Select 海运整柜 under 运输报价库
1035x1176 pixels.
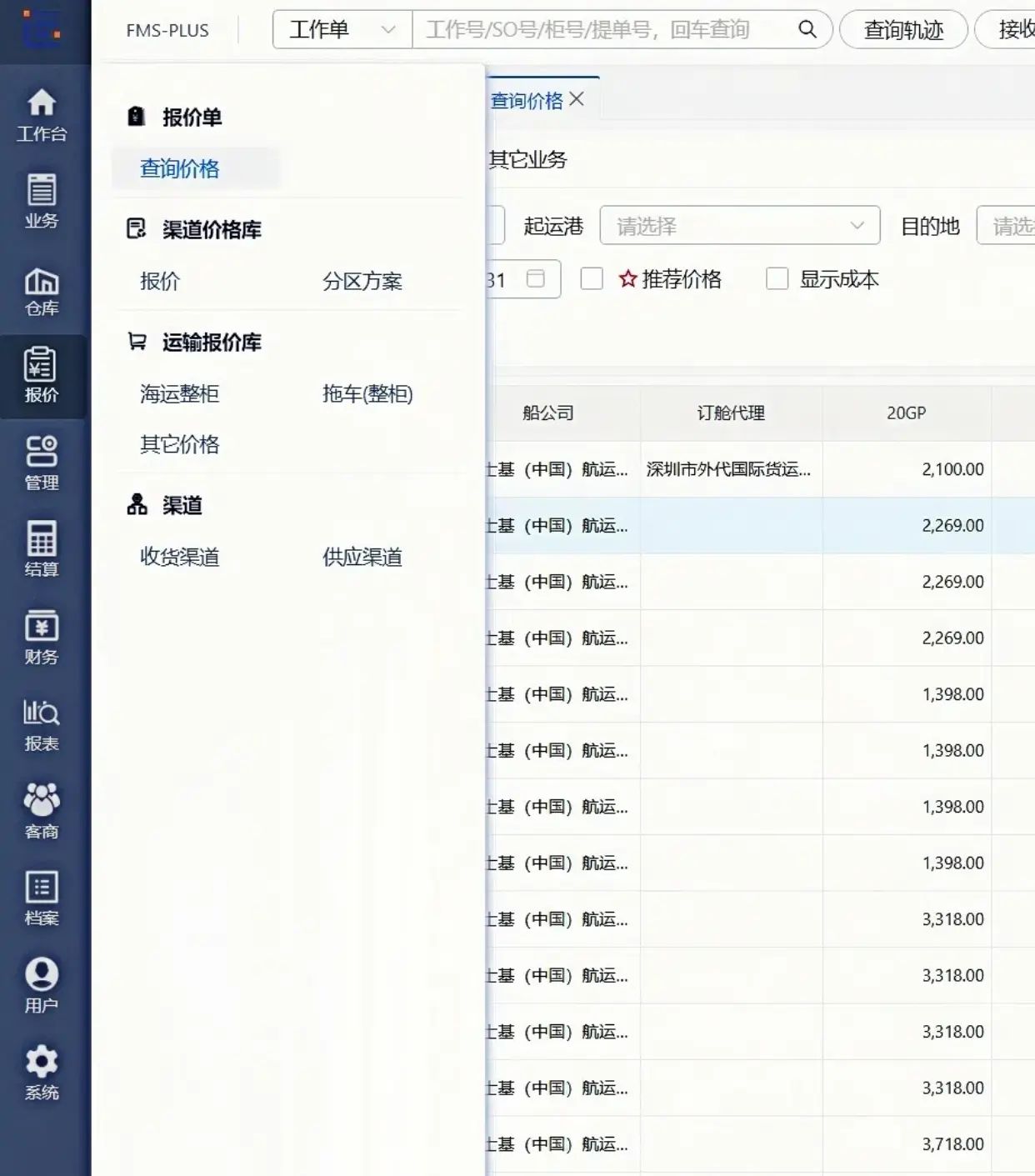(180, 393)
